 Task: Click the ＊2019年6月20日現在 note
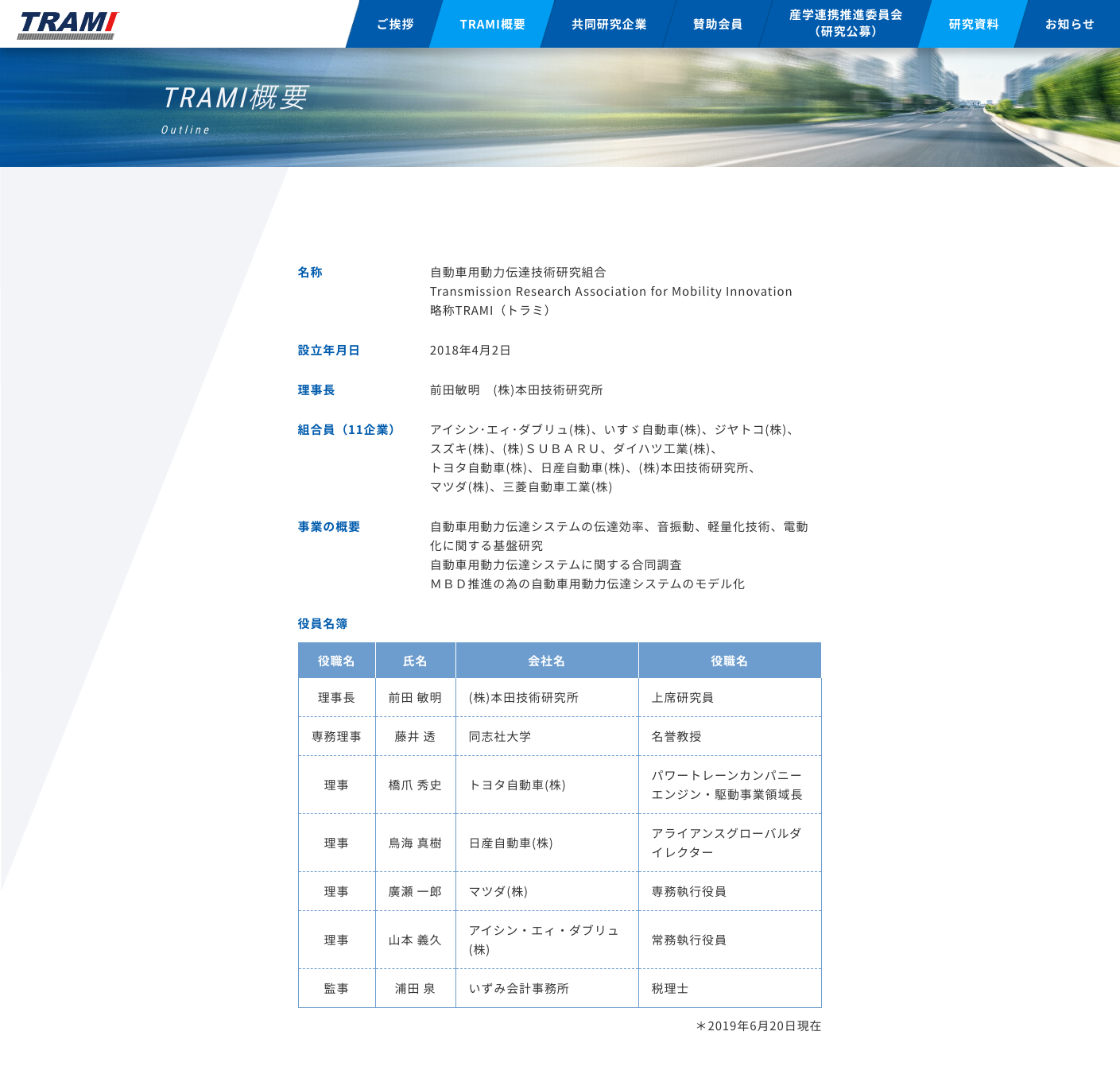(758, 1026)
